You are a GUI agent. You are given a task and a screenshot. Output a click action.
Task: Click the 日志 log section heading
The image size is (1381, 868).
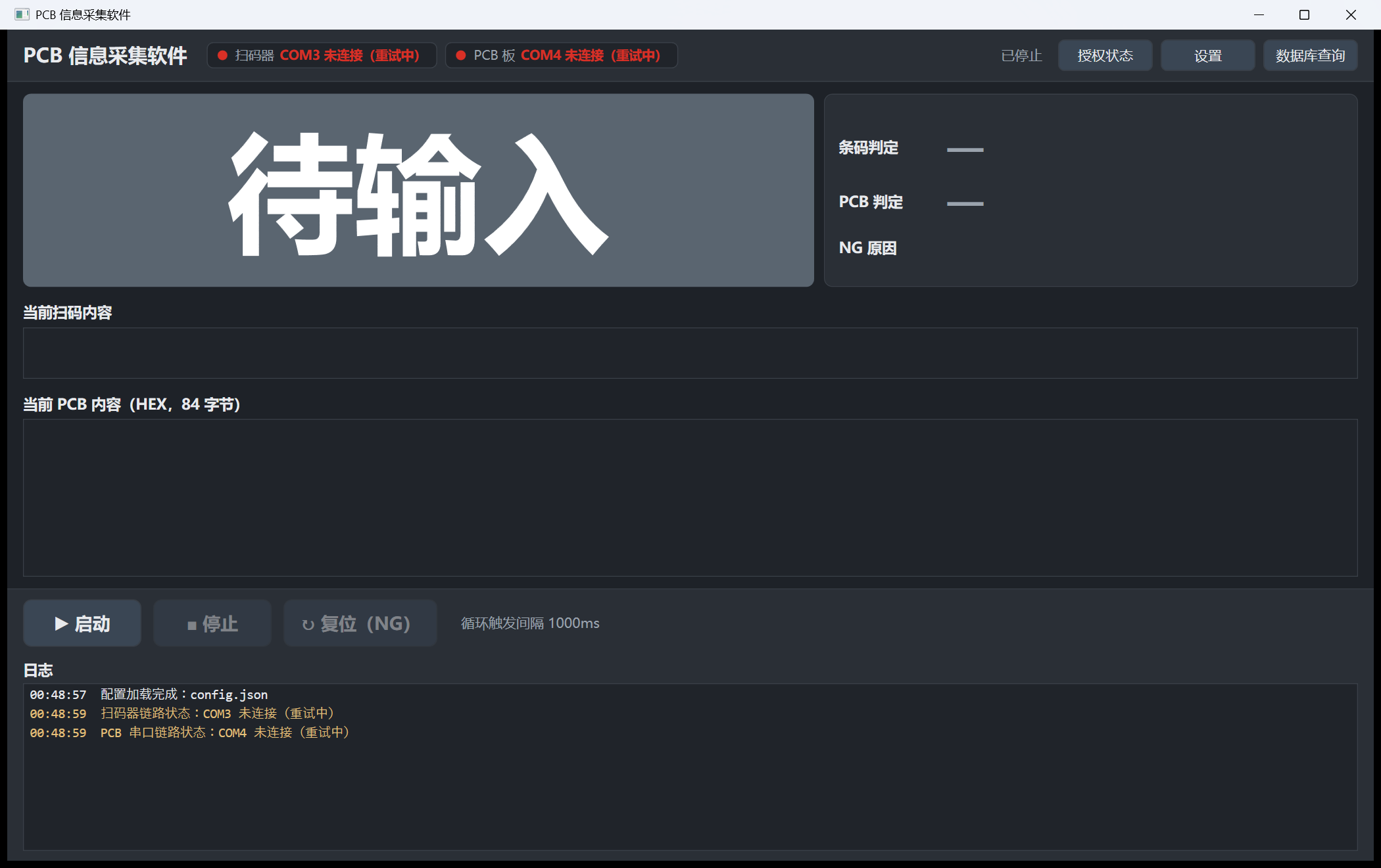(38, 670)
